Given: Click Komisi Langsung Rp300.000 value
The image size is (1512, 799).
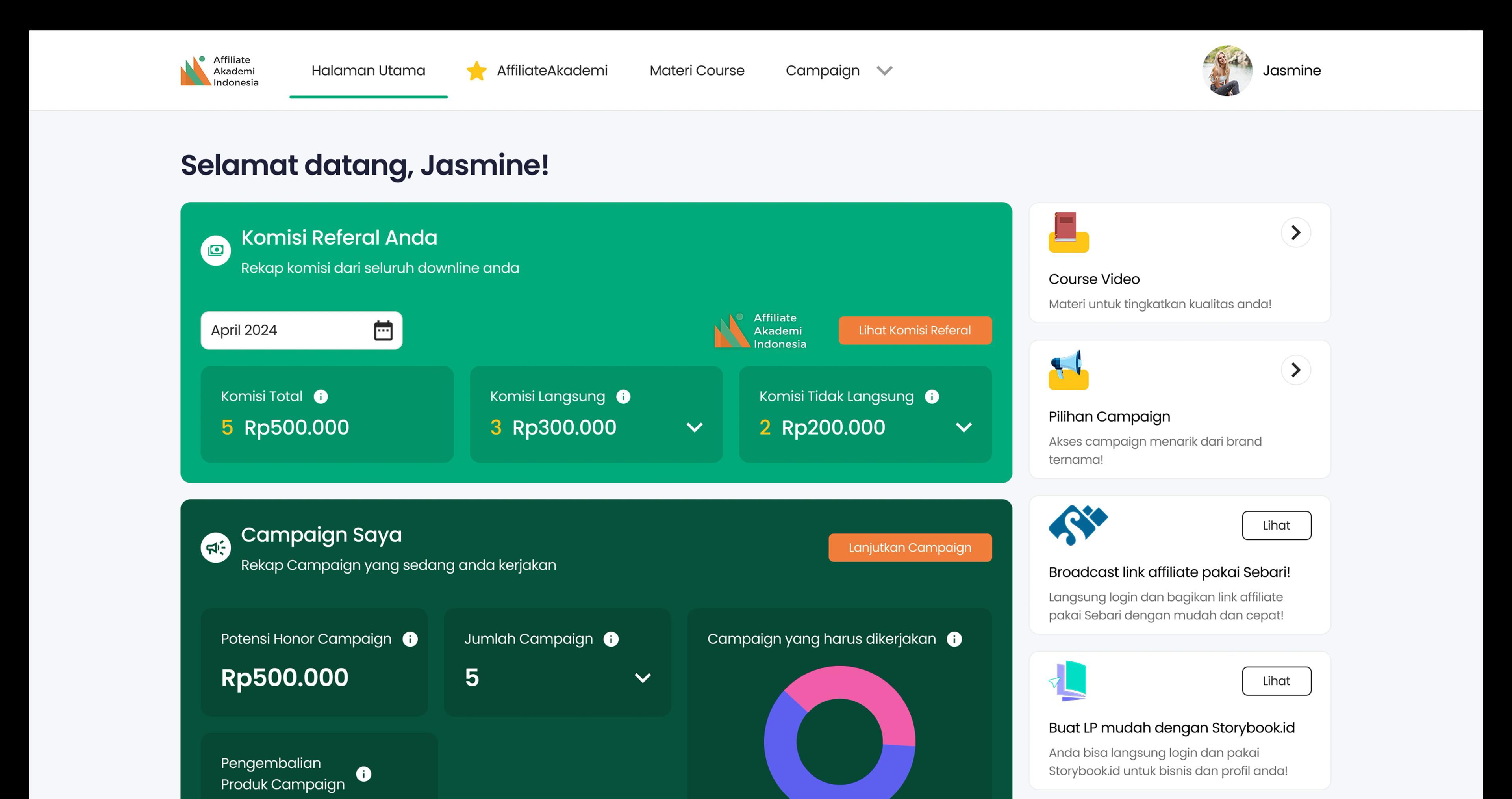Looking at the screenshot, I should coord(565,428).
